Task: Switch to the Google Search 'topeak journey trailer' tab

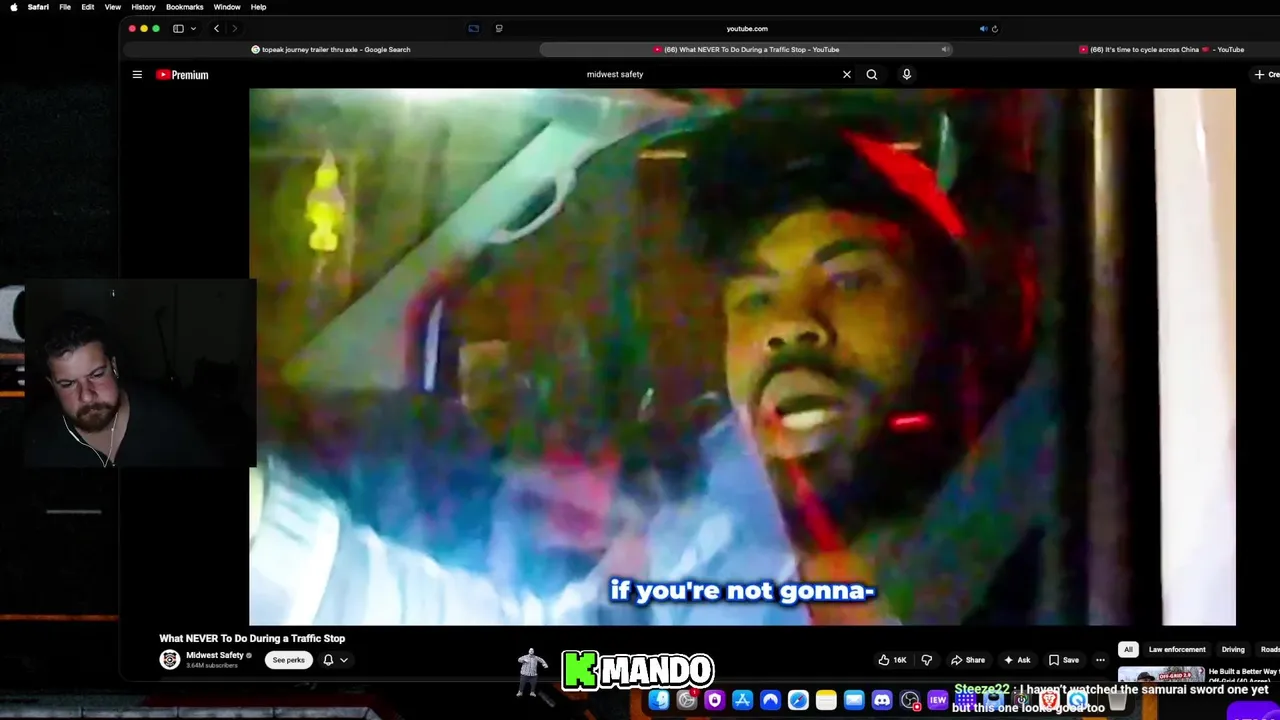Action: (330, 49)
